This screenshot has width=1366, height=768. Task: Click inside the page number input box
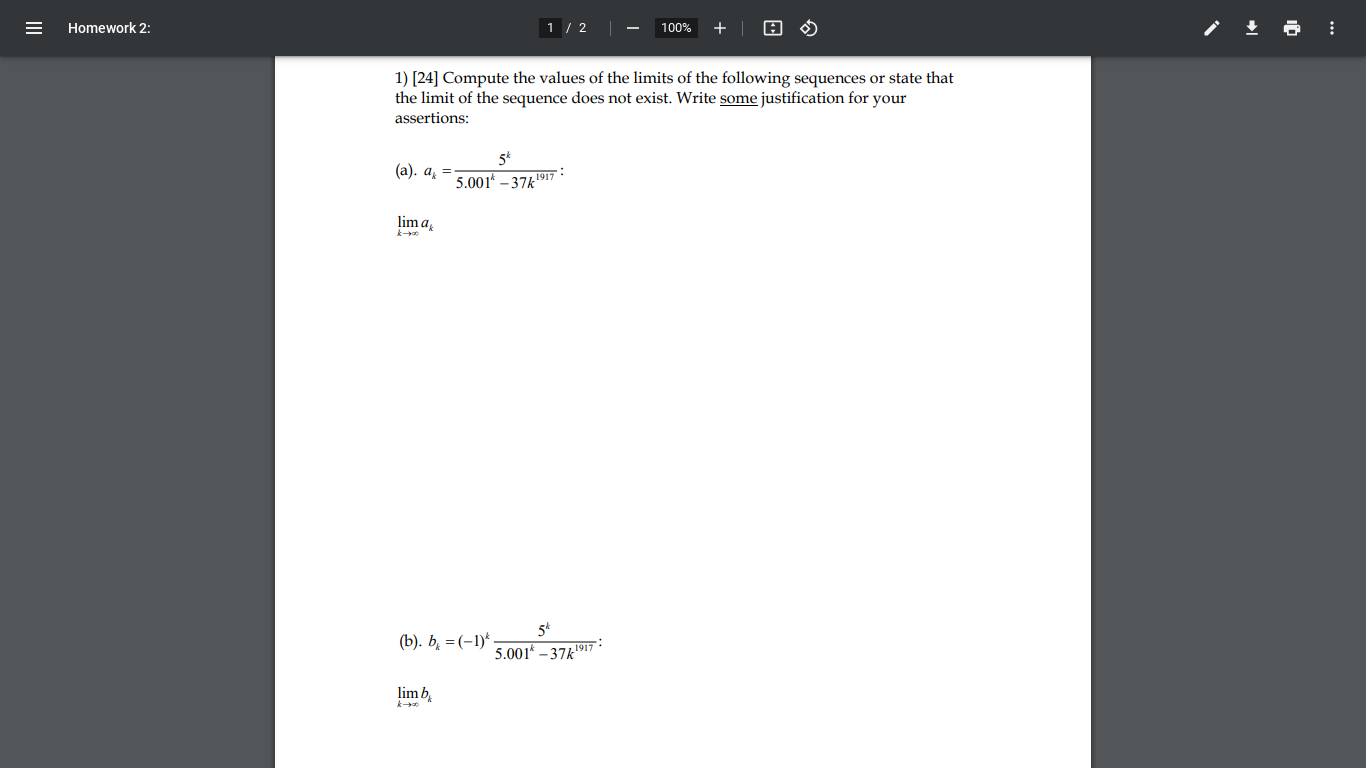pyautogui.click(x=550, y=28)
